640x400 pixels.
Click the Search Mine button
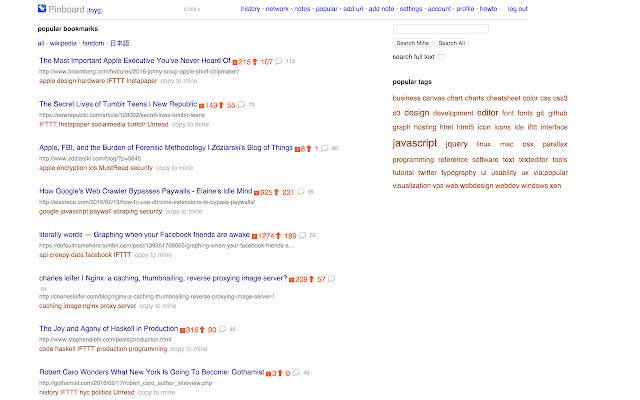pos(413,43)
